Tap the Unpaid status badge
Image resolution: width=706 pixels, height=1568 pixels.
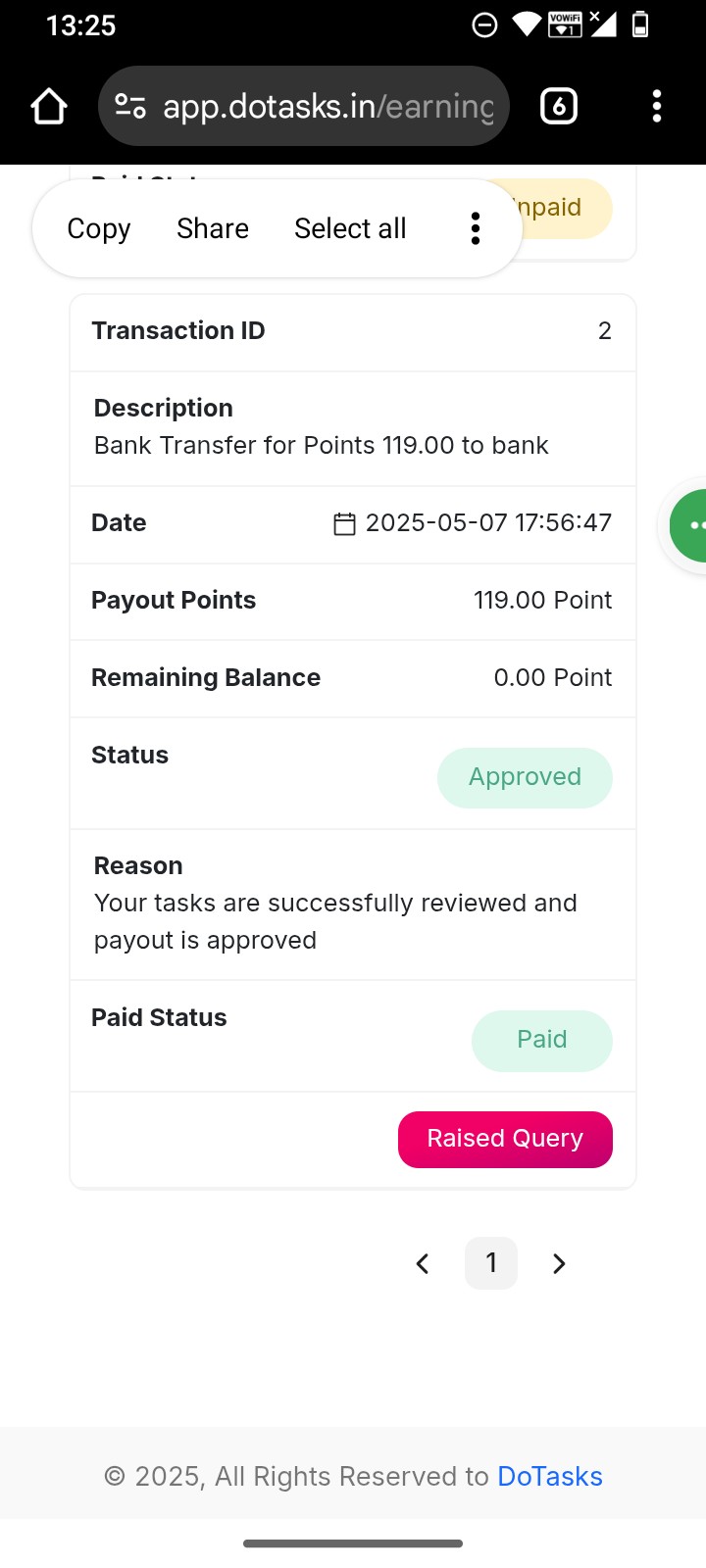566,208
